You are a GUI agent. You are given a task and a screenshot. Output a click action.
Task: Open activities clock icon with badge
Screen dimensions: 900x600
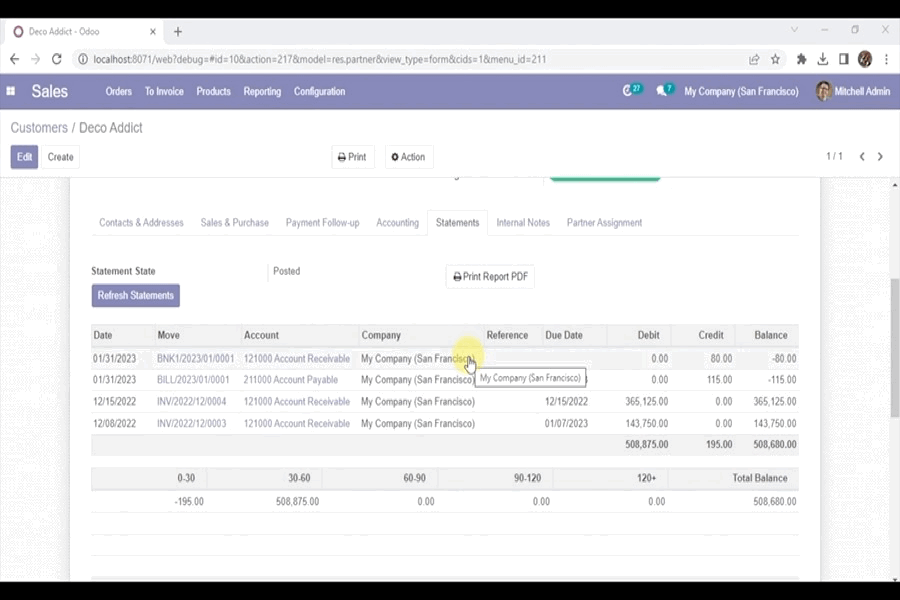pyautogui.click(x=633, y=90)
